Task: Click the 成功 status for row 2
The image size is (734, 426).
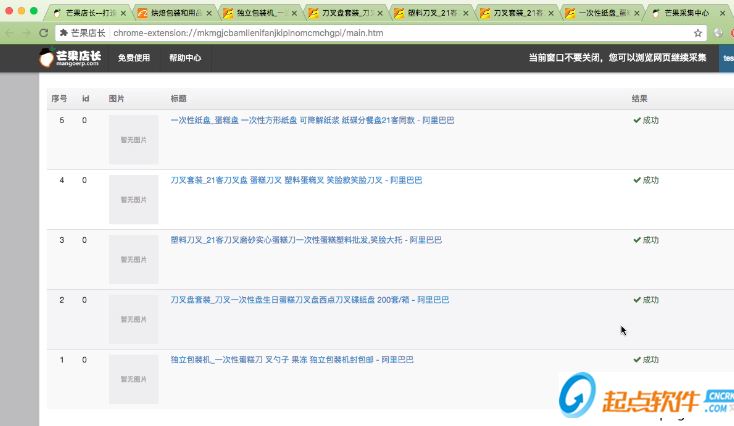Action: 646,300
